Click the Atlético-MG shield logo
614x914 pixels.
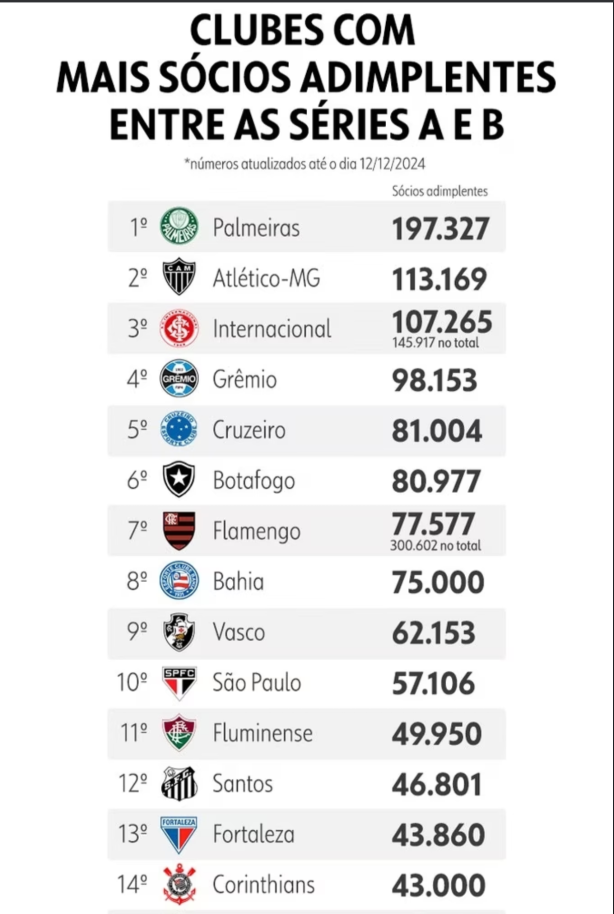coord(179,277)
